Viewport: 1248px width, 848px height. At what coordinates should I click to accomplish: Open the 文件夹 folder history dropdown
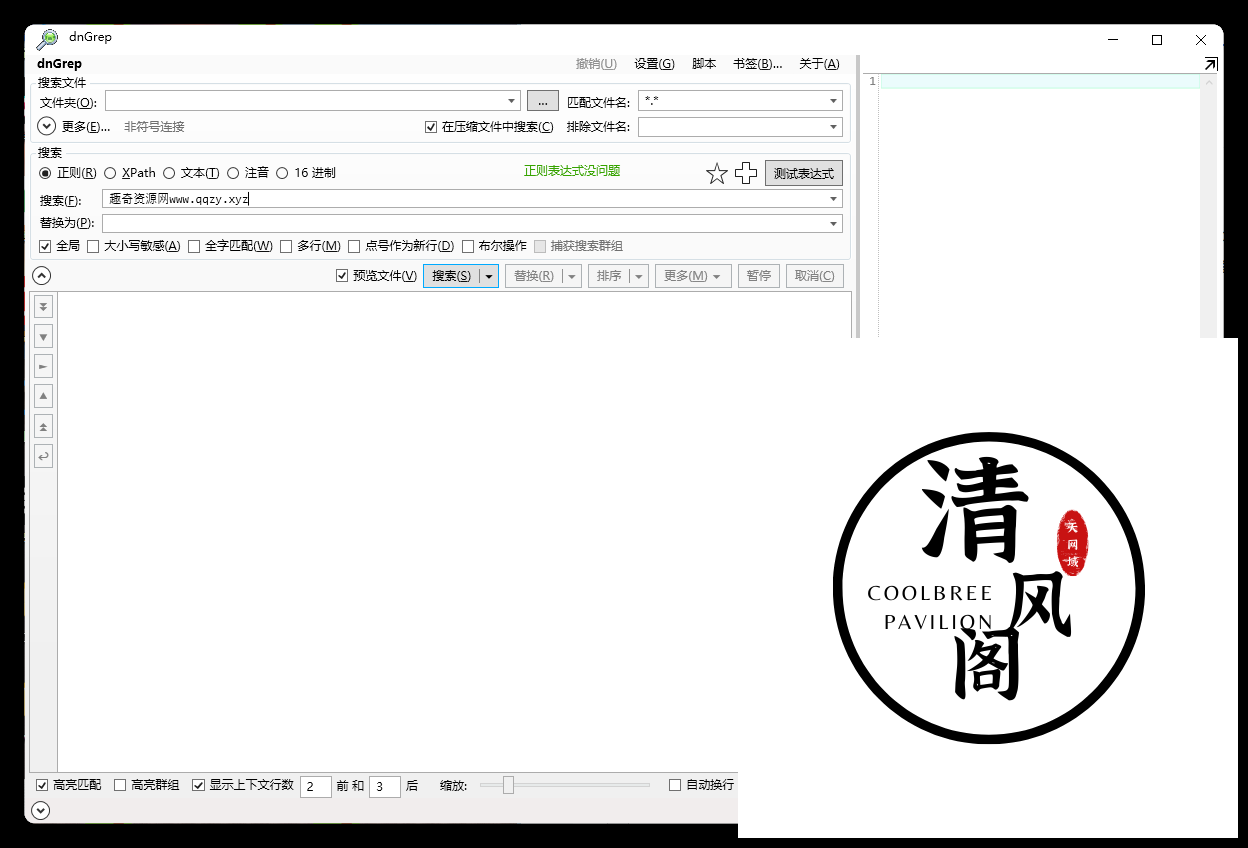(x=512, y=101)
